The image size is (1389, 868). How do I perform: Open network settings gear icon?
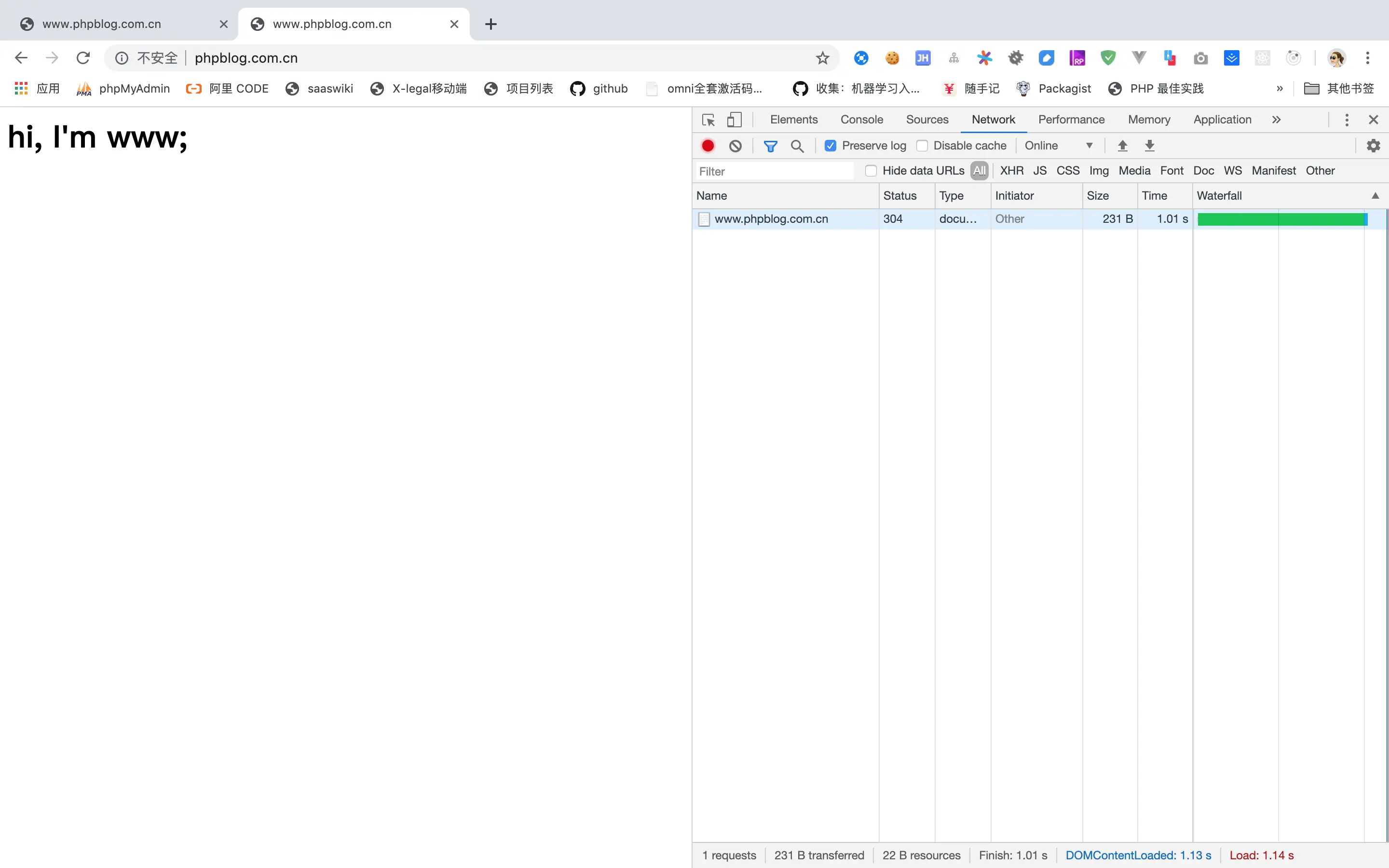click(x=1373, y=146)
